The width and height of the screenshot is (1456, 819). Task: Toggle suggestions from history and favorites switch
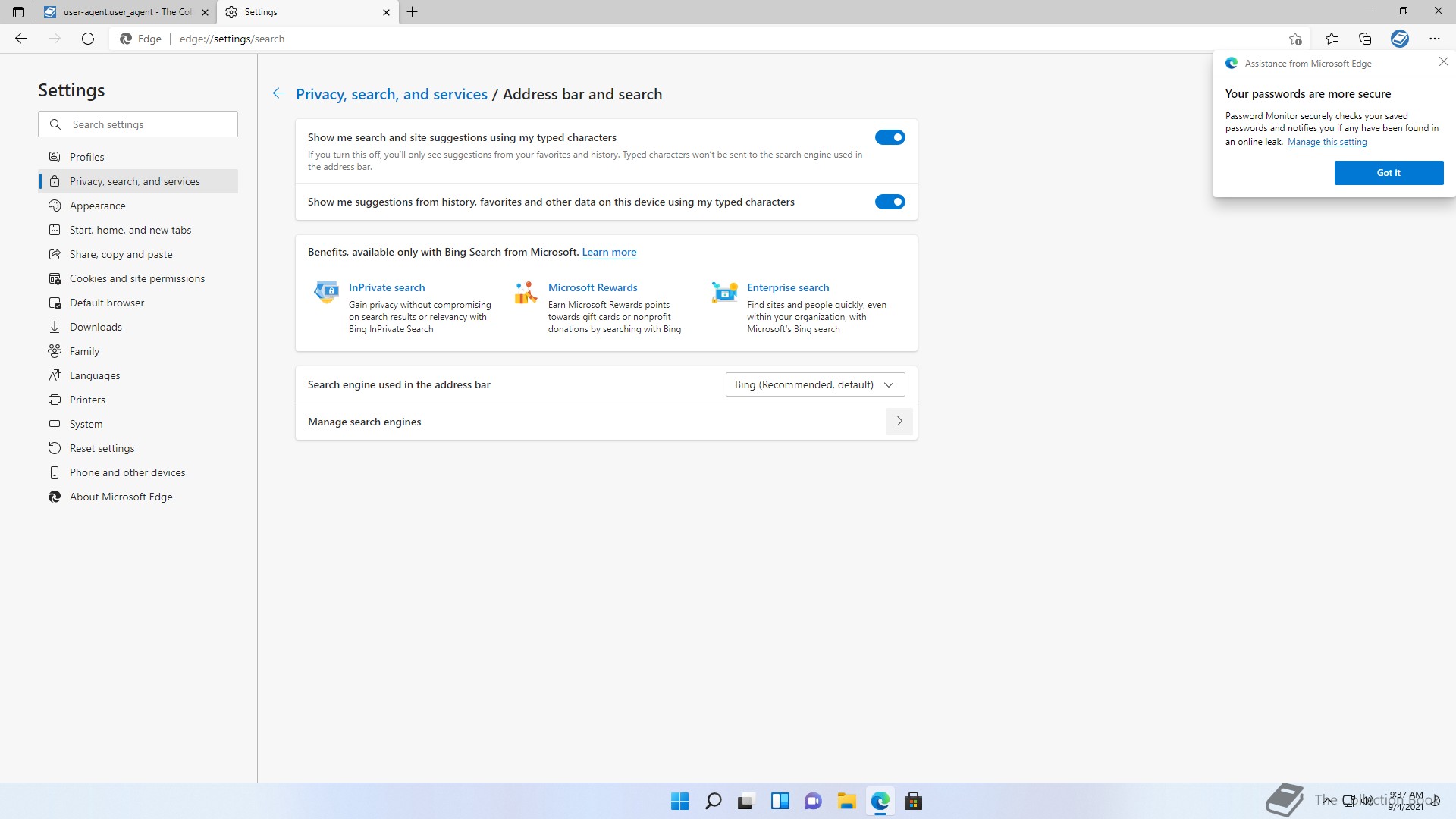(890, 202)
